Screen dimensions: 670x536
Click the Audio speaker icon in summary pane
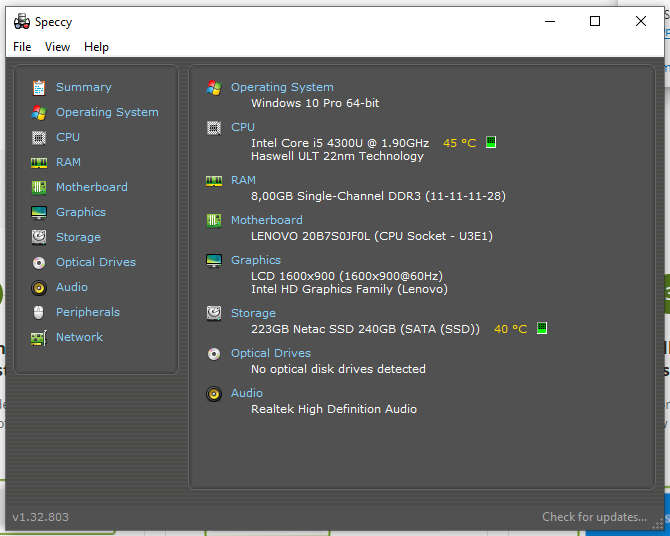tap(214, 394)
